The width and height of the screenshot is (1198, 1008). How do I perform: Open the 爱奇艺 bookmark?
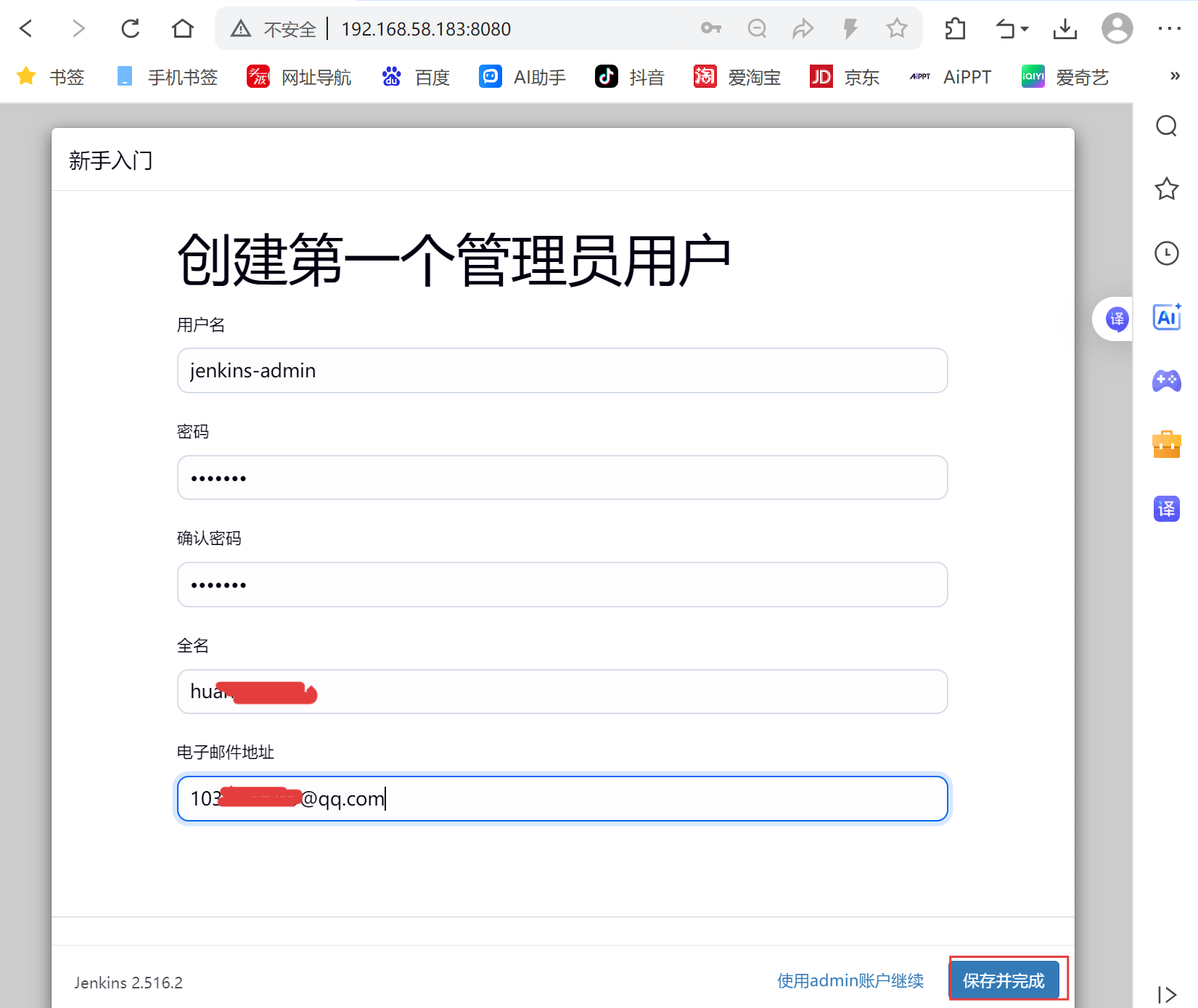pyautogui.click(x=1065, y=77)
